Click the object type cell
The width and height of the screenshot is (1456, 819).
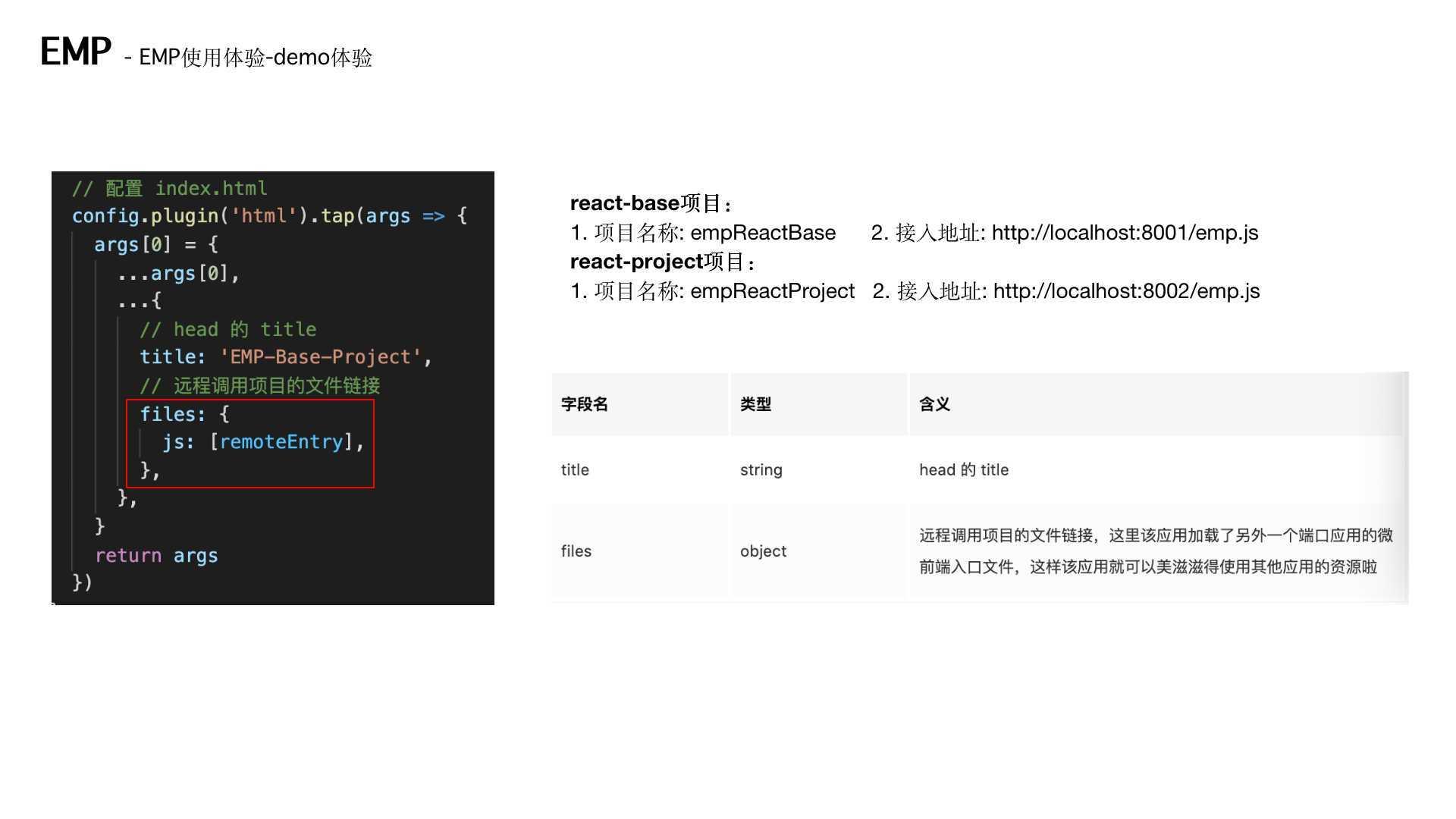pos(763,551)
